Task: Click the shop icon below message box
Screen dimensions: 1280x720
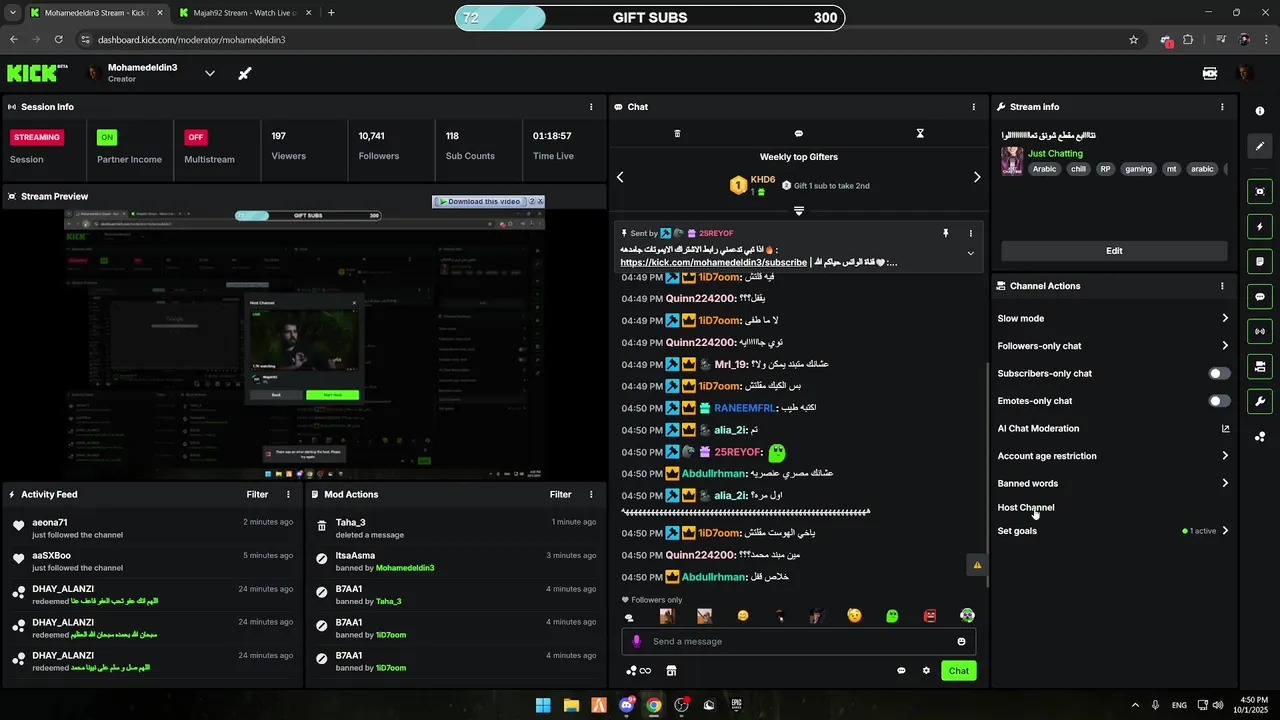Action: click(671, 671)
